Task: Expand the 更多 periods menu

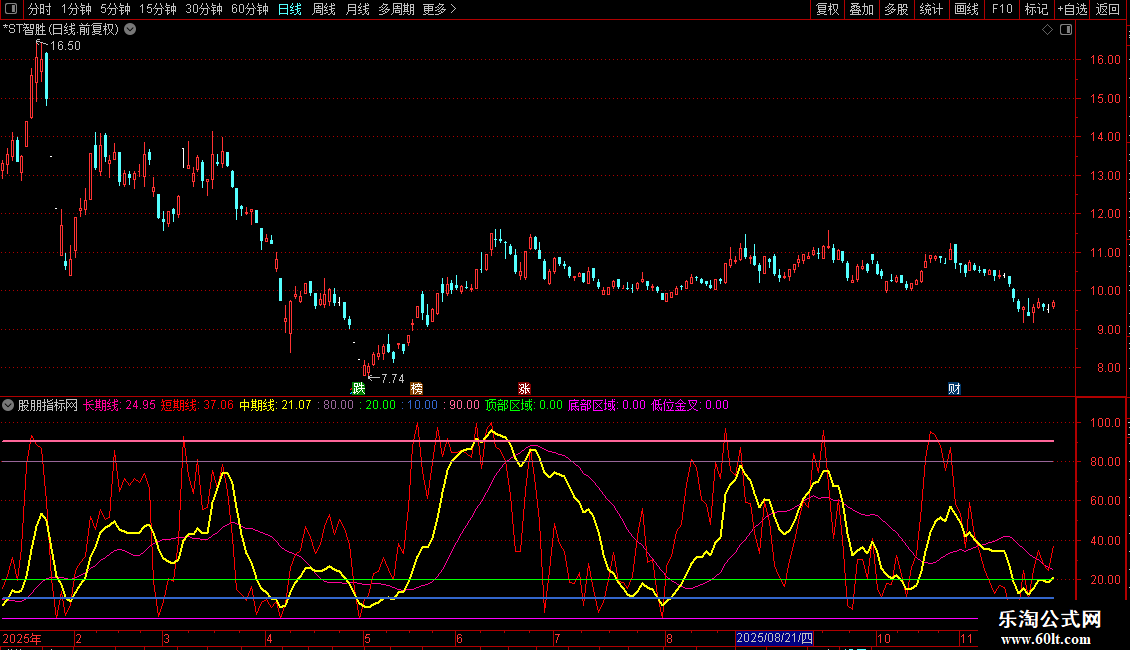Action: click(439, 10)
